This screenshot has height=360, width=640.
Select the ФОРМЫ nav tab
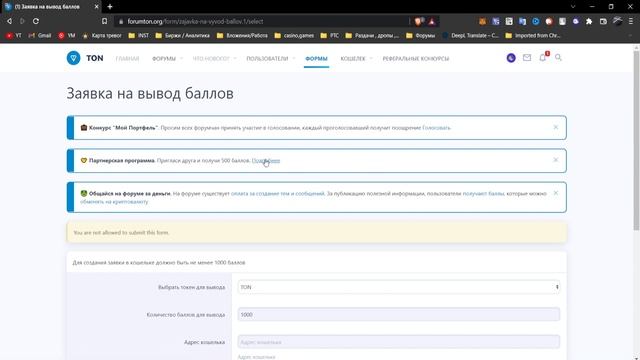point(316,58)
